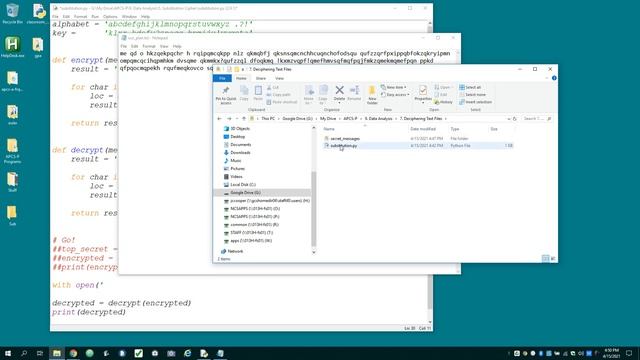Sort files by Name column header
Viewport: 640px width, 360px height.
(x=329, y=129)
